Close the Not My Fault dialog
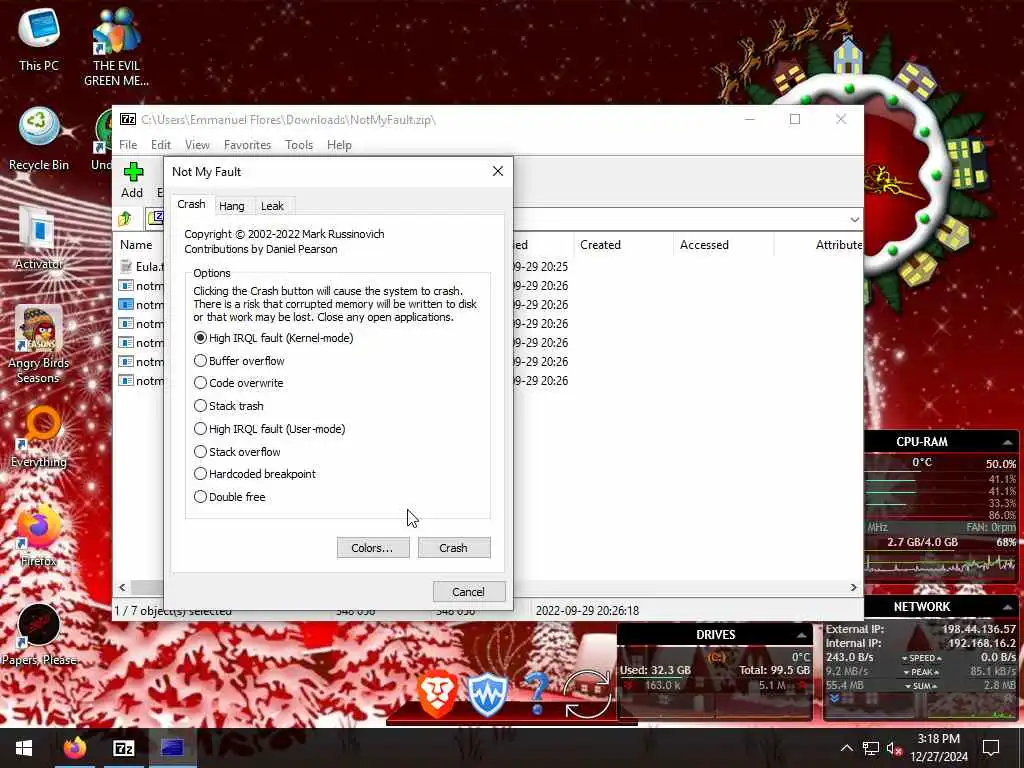 coord(498,171)
